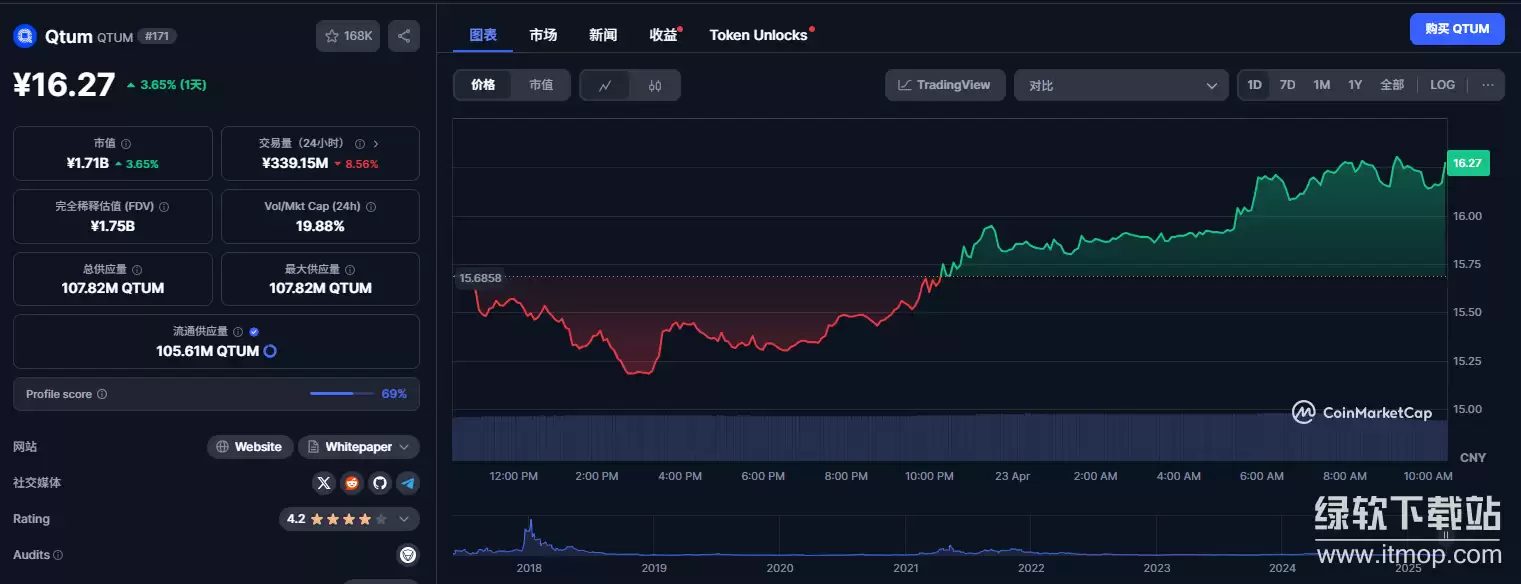Click the CoinMarketCap logo on the chart

click(x=1362, y=412)
